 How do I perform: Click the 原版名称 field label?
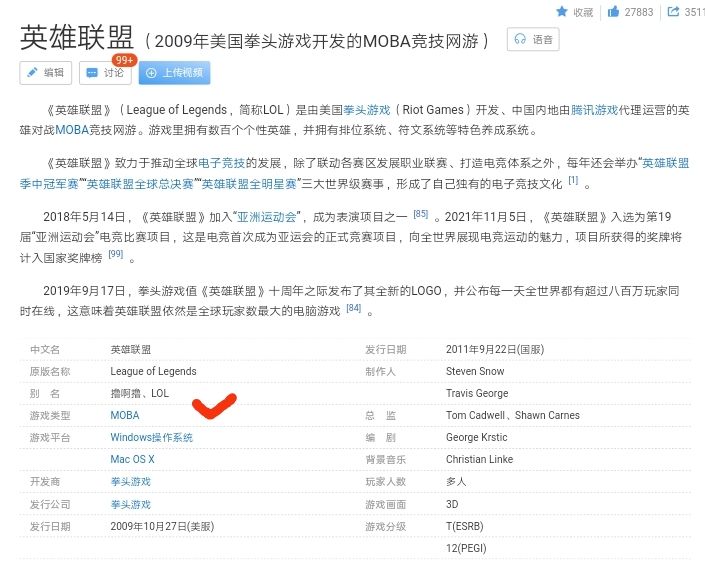tap(50, 372)
